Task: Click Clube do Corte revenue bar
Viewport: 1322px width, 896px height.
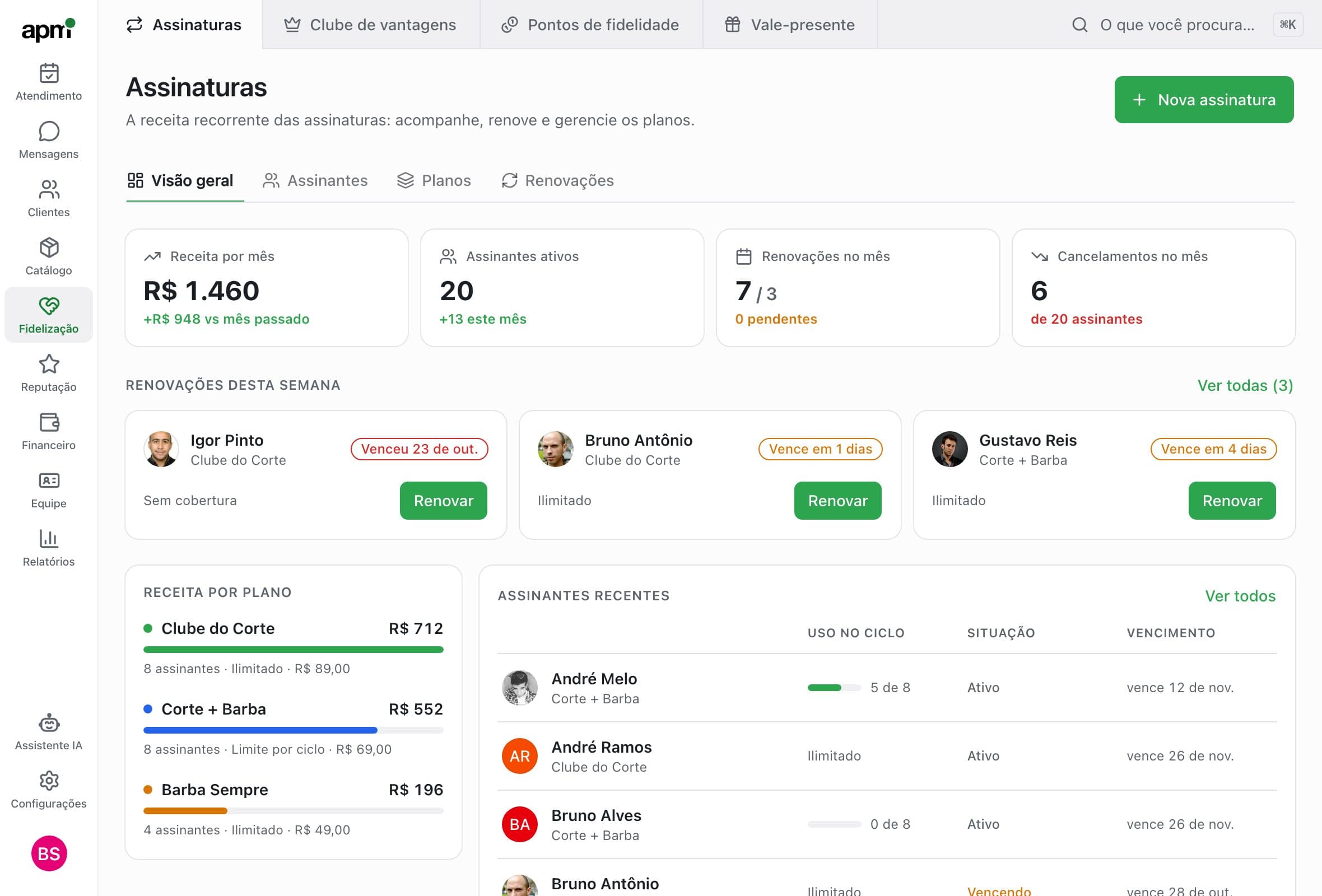Action: (x=293, y=649)
